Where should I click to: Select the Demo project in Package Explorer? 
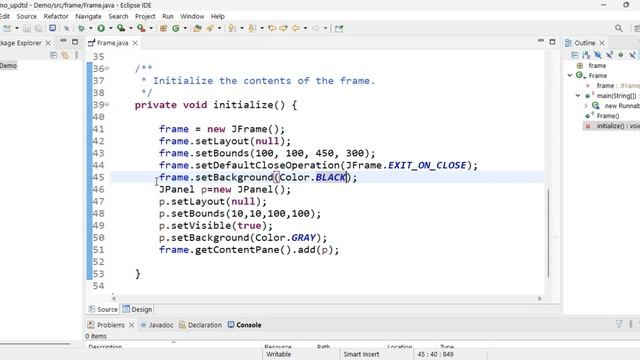pyautogui.click(x=8, y=66)
